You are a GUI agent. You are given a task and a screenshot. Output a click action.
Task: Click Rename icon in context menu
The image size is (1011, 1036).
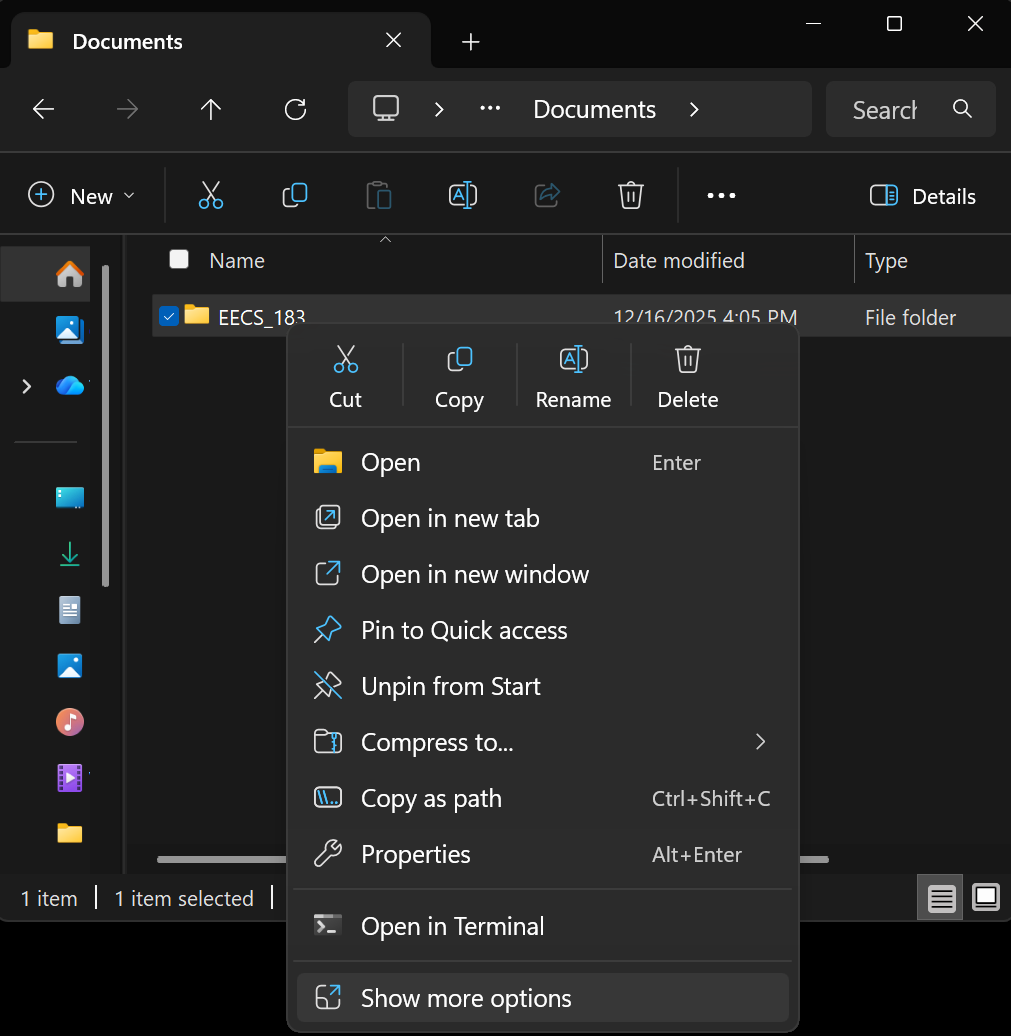click(x=574, y=359)
